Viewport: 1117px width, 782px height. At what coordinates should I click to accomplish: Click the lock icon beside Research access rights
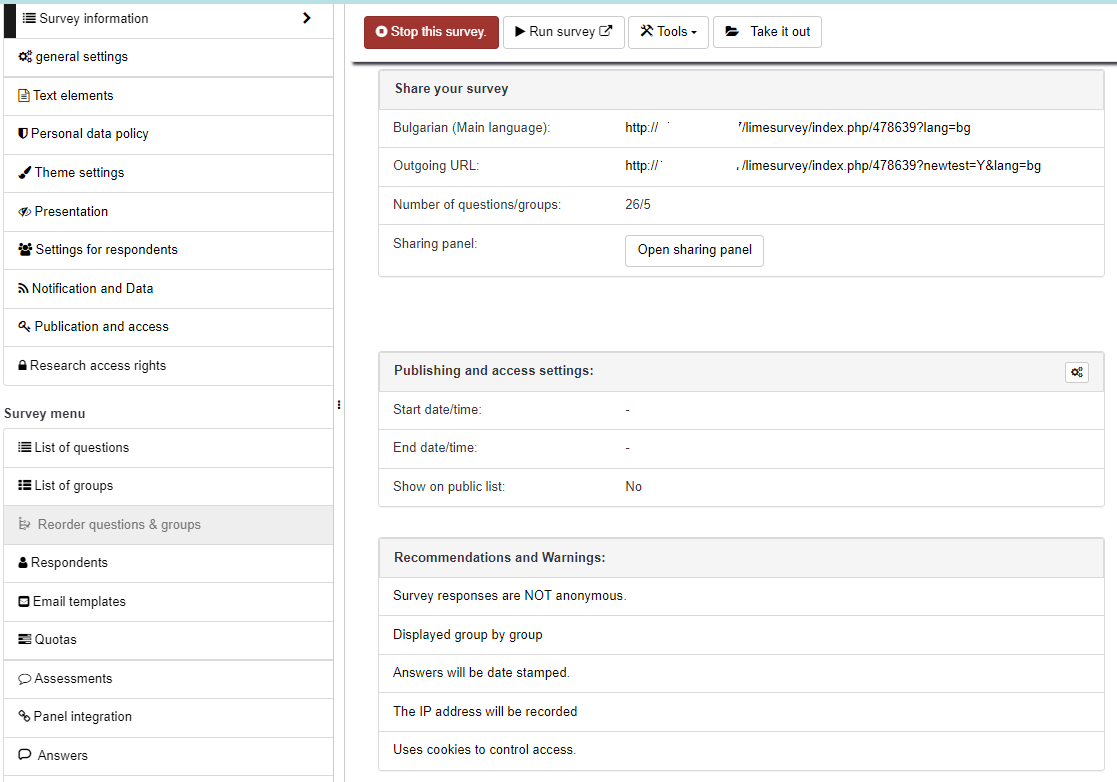pos(23,365)
